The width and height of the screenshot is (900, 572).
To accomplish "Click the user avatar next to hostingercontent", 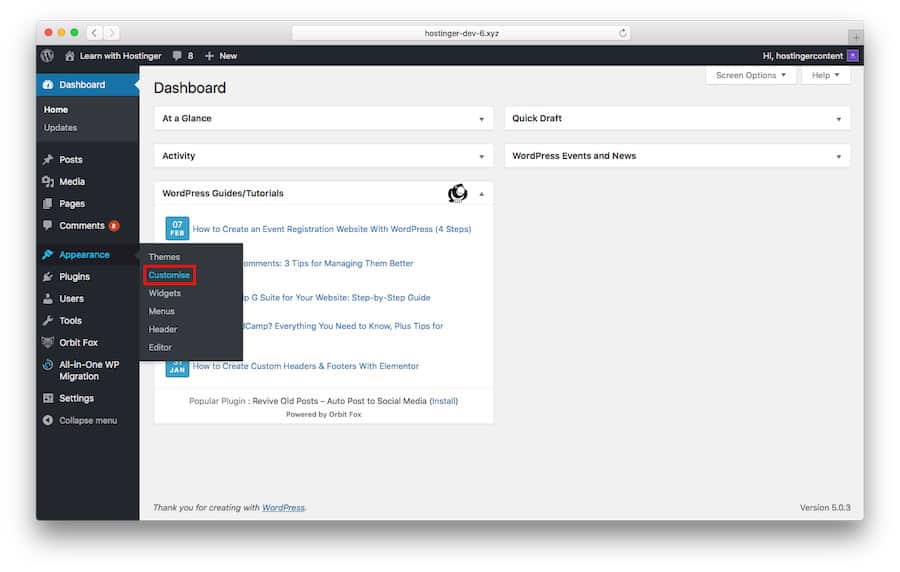I will pos(852,56).
